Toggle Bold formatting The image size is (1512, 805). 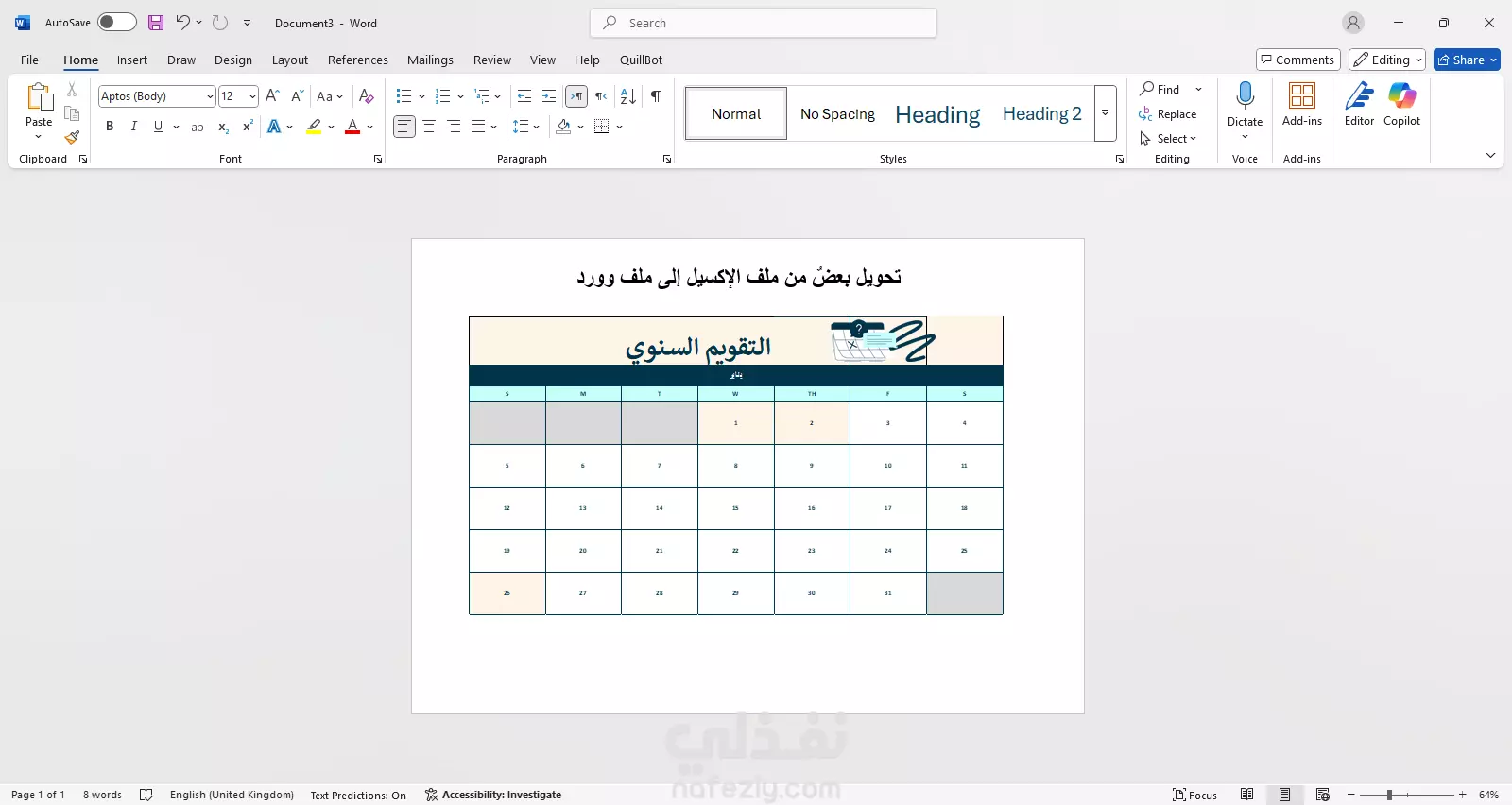tap(110, 127)
